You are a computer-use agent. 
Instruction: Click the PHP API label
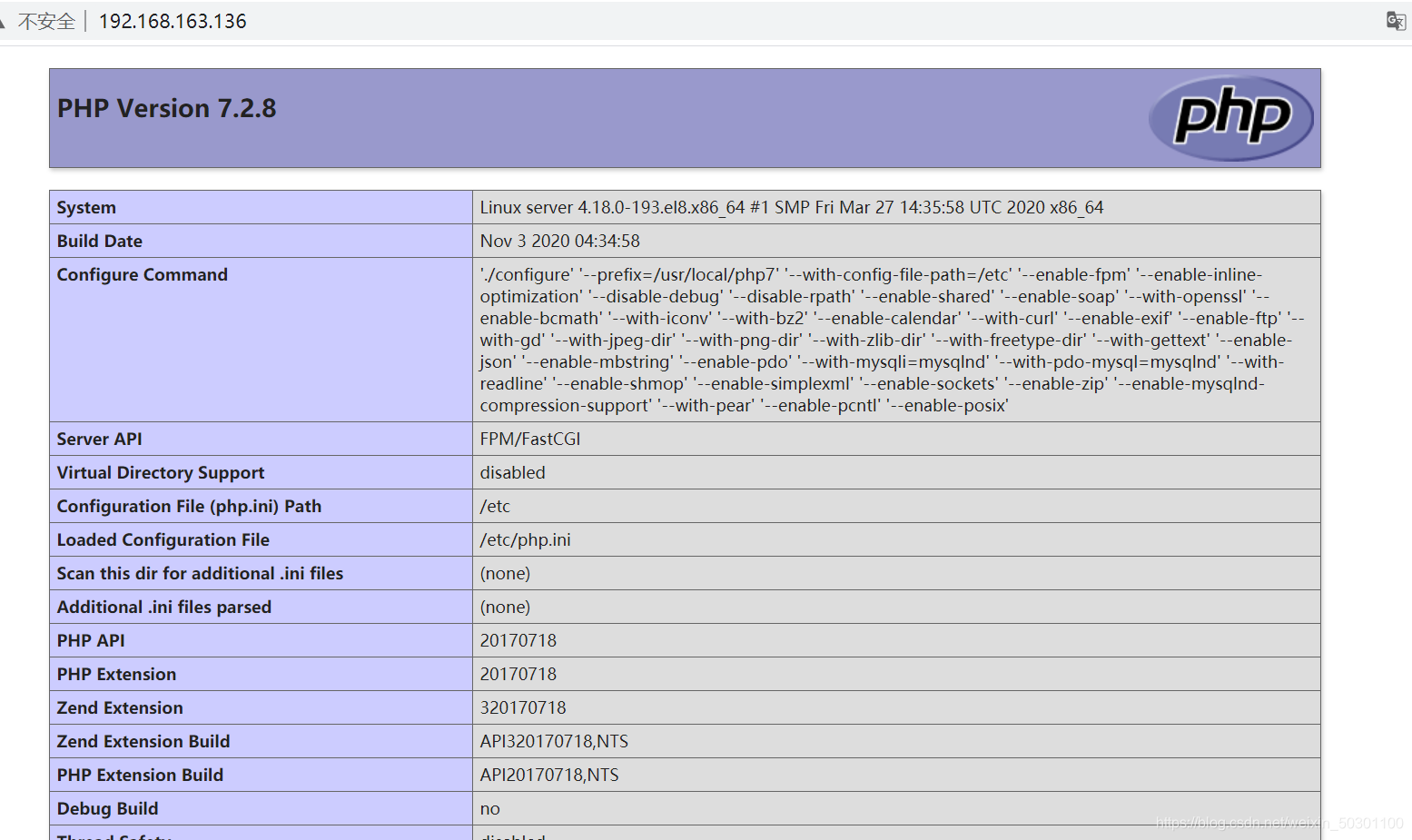(91, 640)
